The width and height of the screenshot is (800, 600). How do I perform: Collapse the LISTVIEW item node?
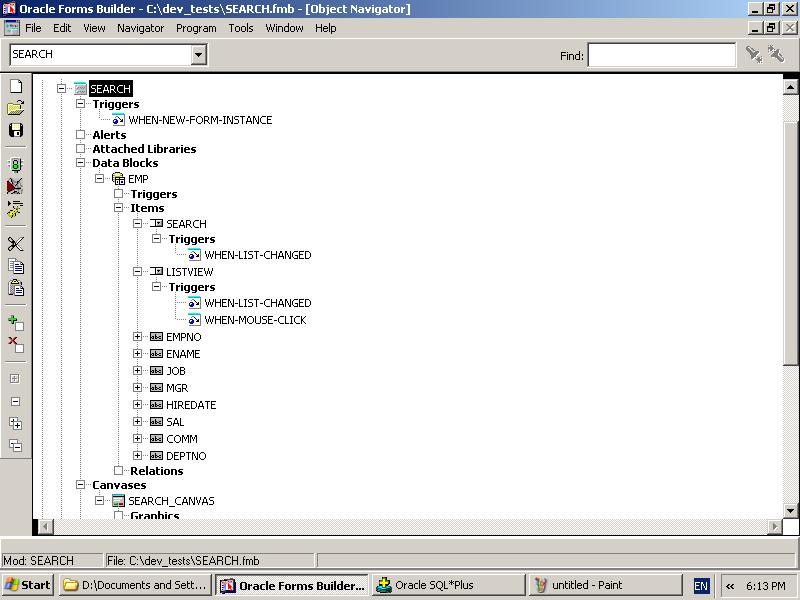[x=138, y=271]
